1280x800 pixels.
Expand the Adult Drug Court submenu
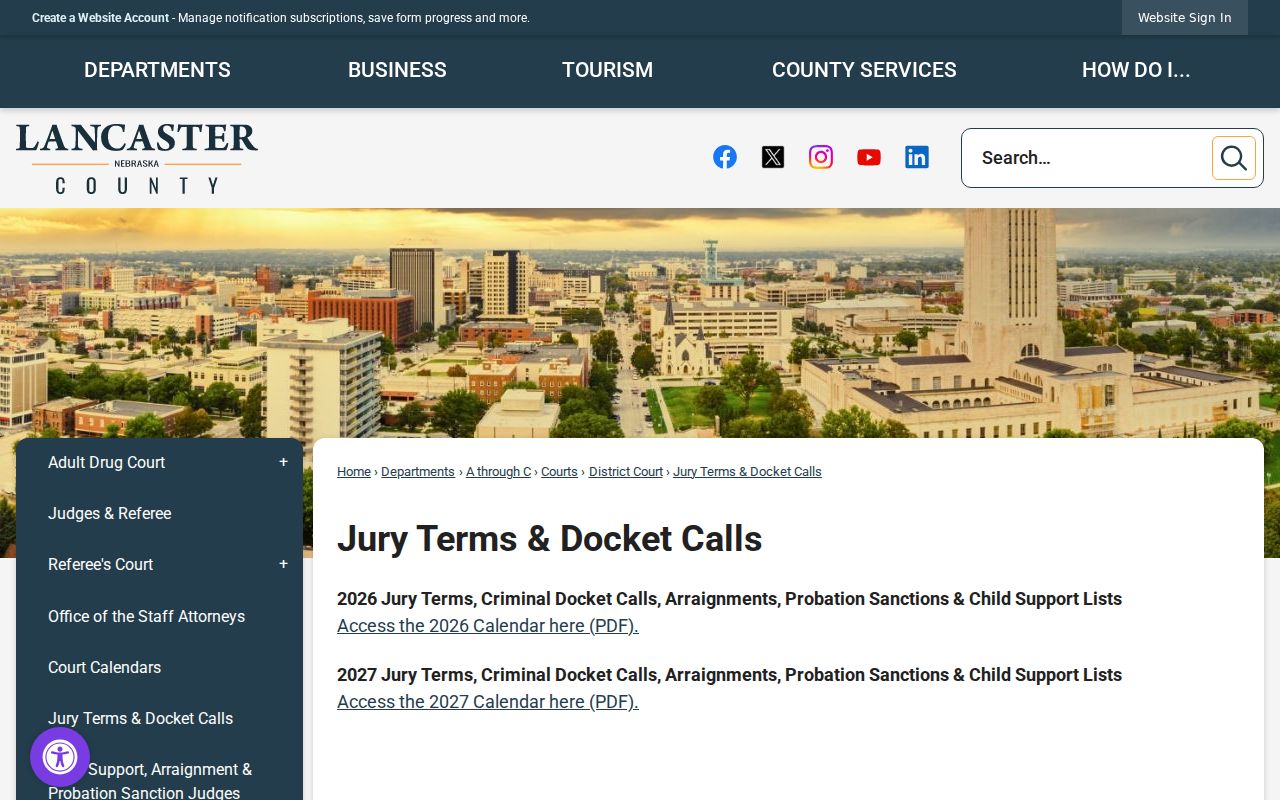(283, 462)
